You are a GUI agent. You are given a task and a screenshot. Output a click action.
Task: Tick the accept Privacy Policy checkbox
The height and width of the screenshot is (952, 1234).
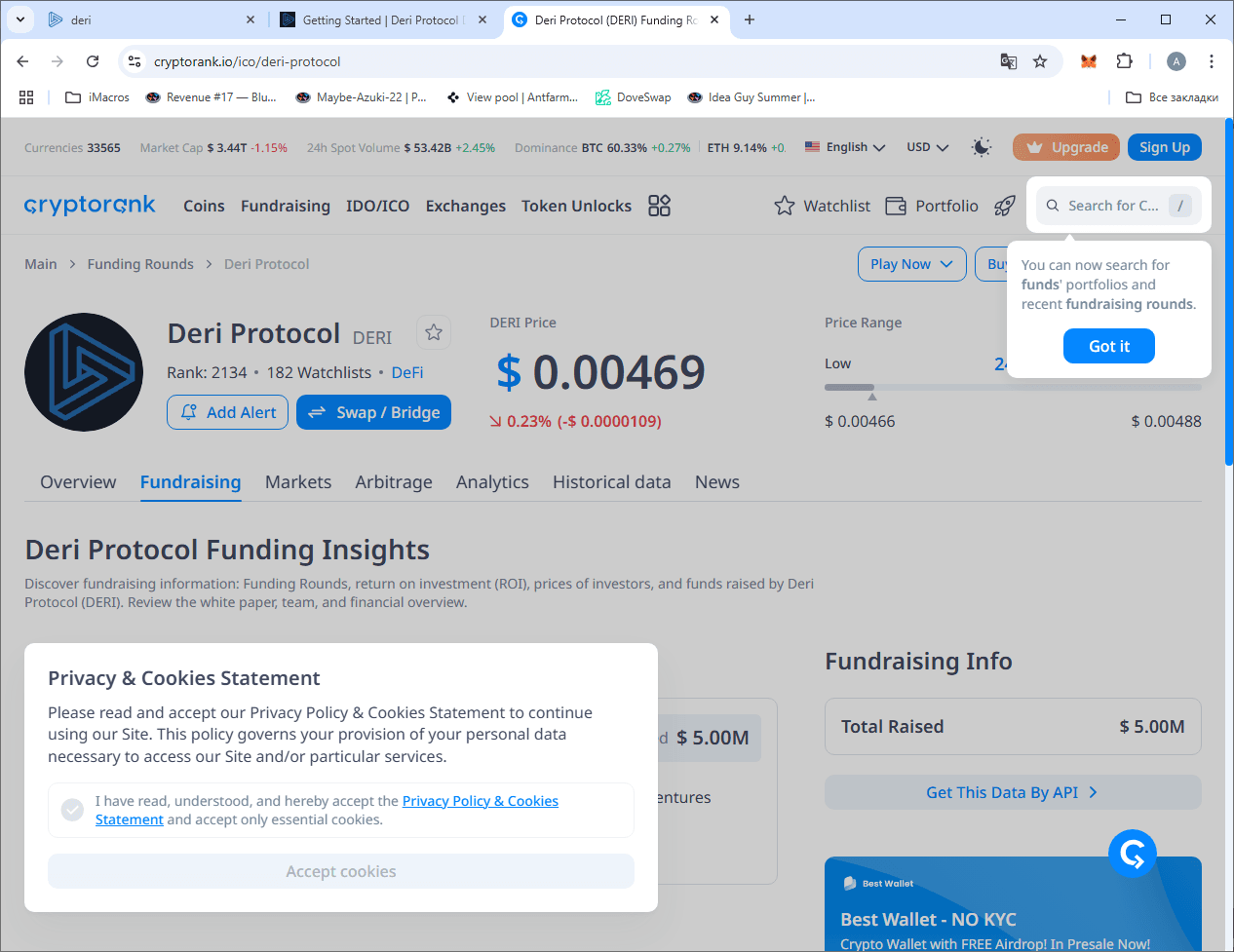point(72,810)
